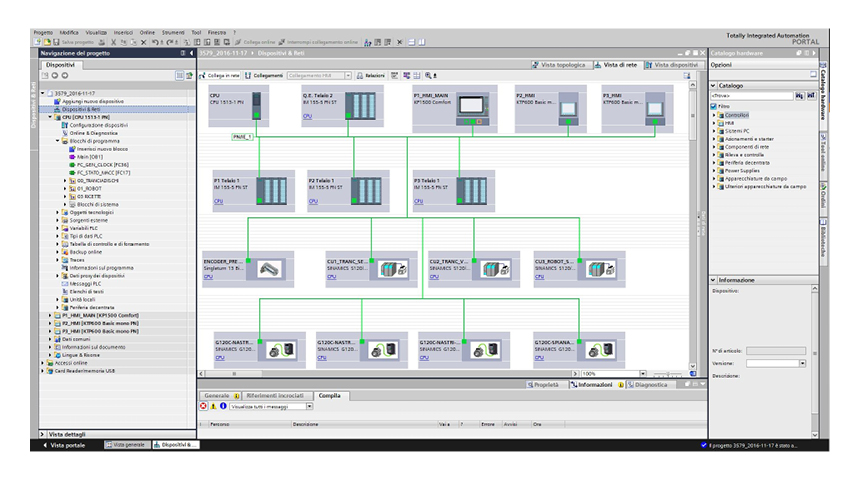Select the ENCODER_PRE device icon
This screenshot has height=480, width=860.
pos(269,269)
